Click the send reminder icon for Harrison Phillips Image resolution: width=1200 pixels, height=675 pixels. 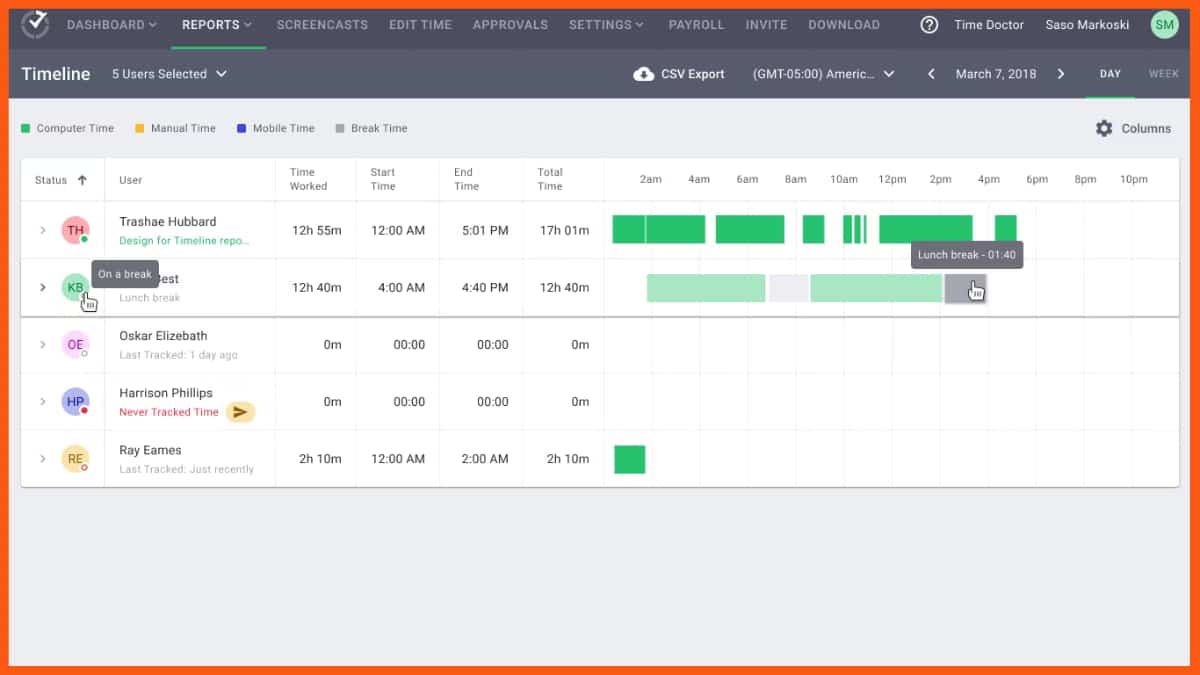(240, 411)
